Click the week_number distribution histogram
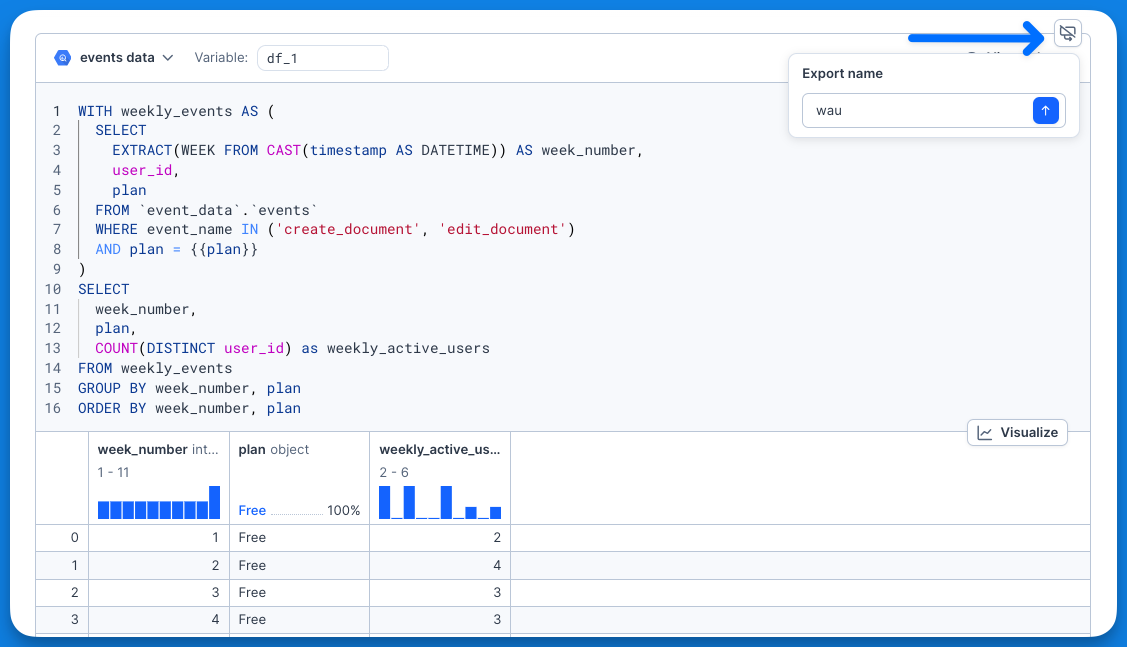 (x=158, y=502)
